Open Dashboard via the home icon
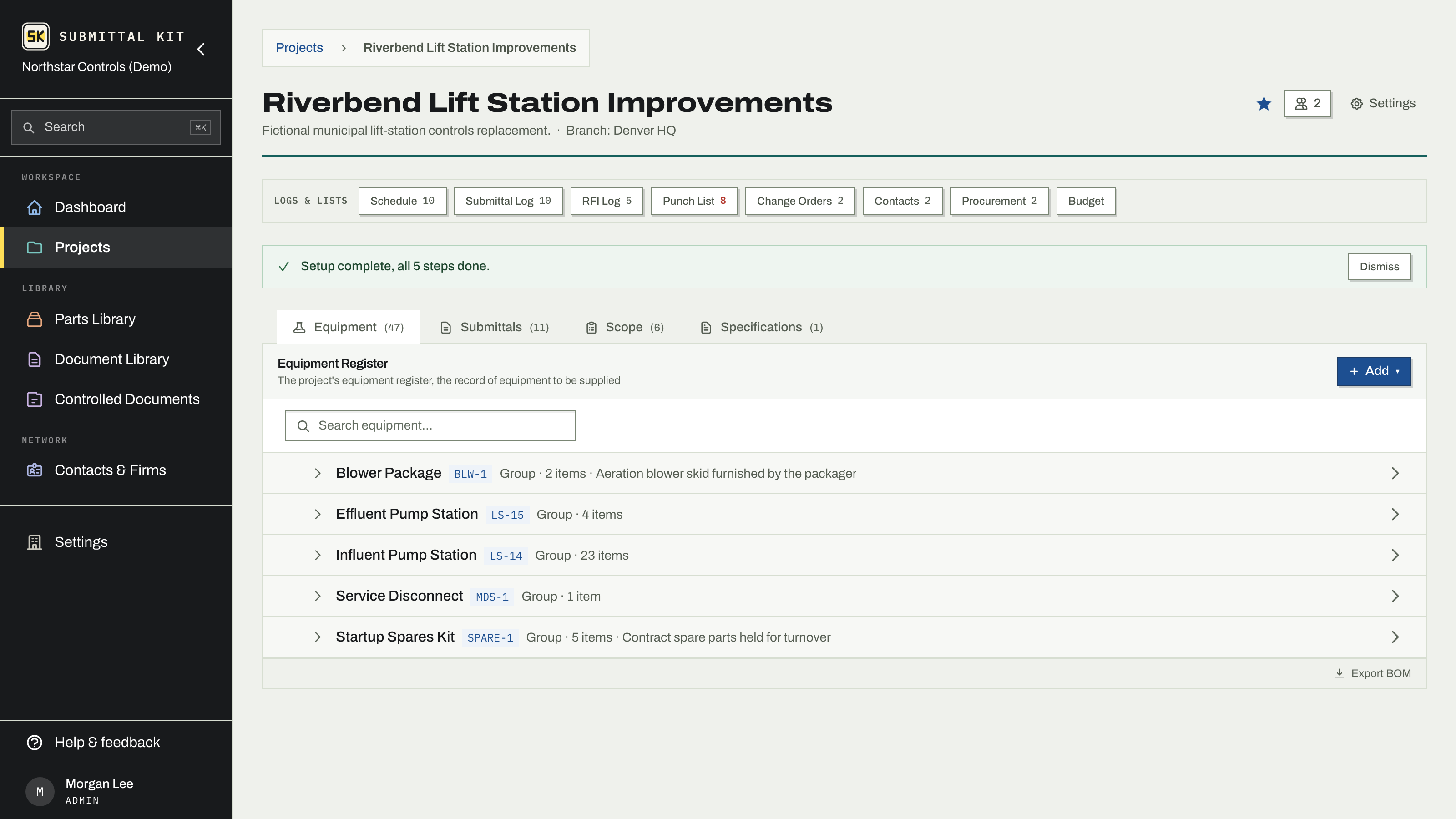 click(x=35, y=207)
